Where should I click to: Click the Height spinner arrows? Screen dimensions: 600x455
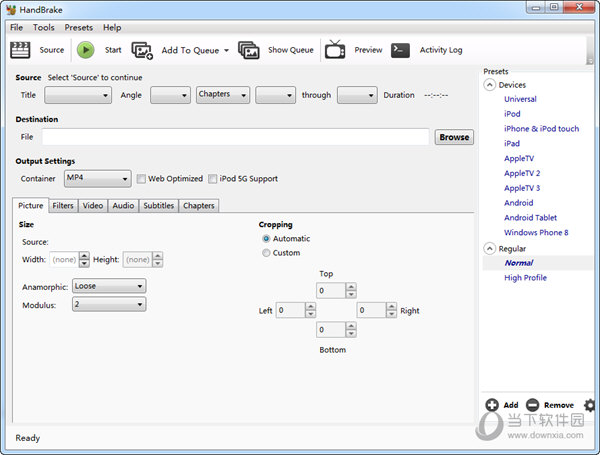point(158,259)
